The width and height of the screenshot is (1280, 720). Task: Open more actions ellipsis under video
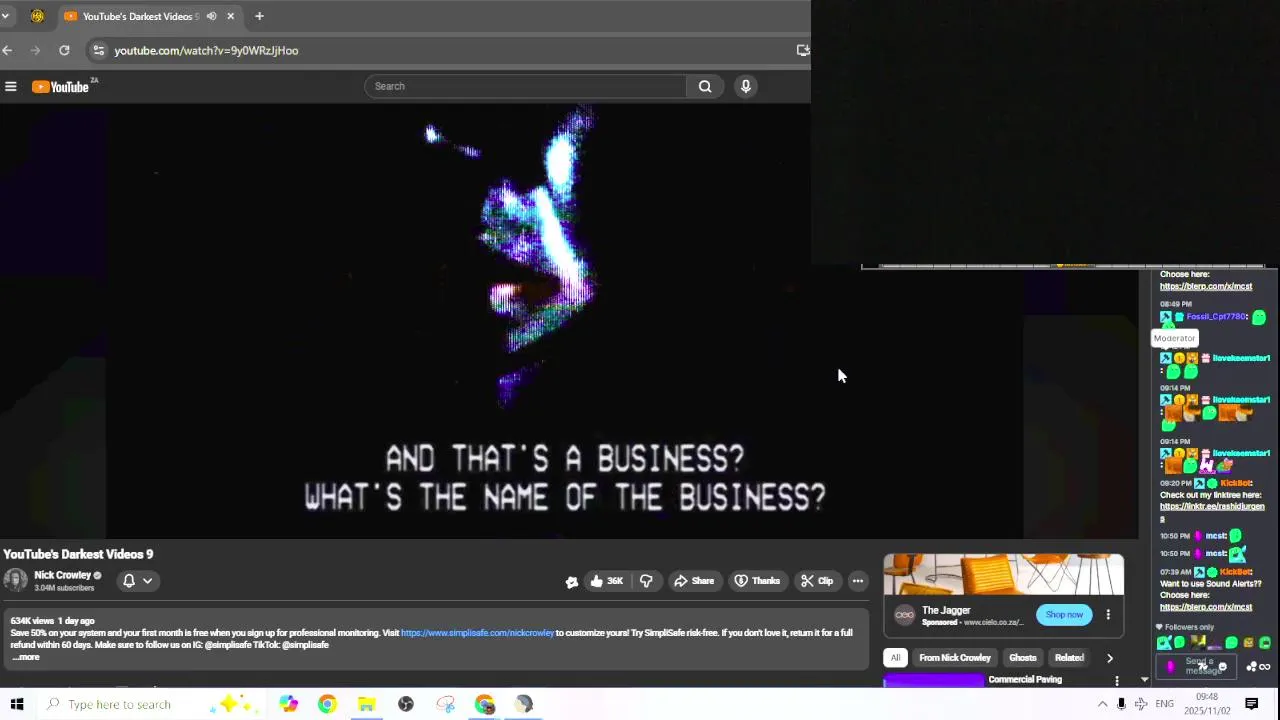tap(857, 581)
